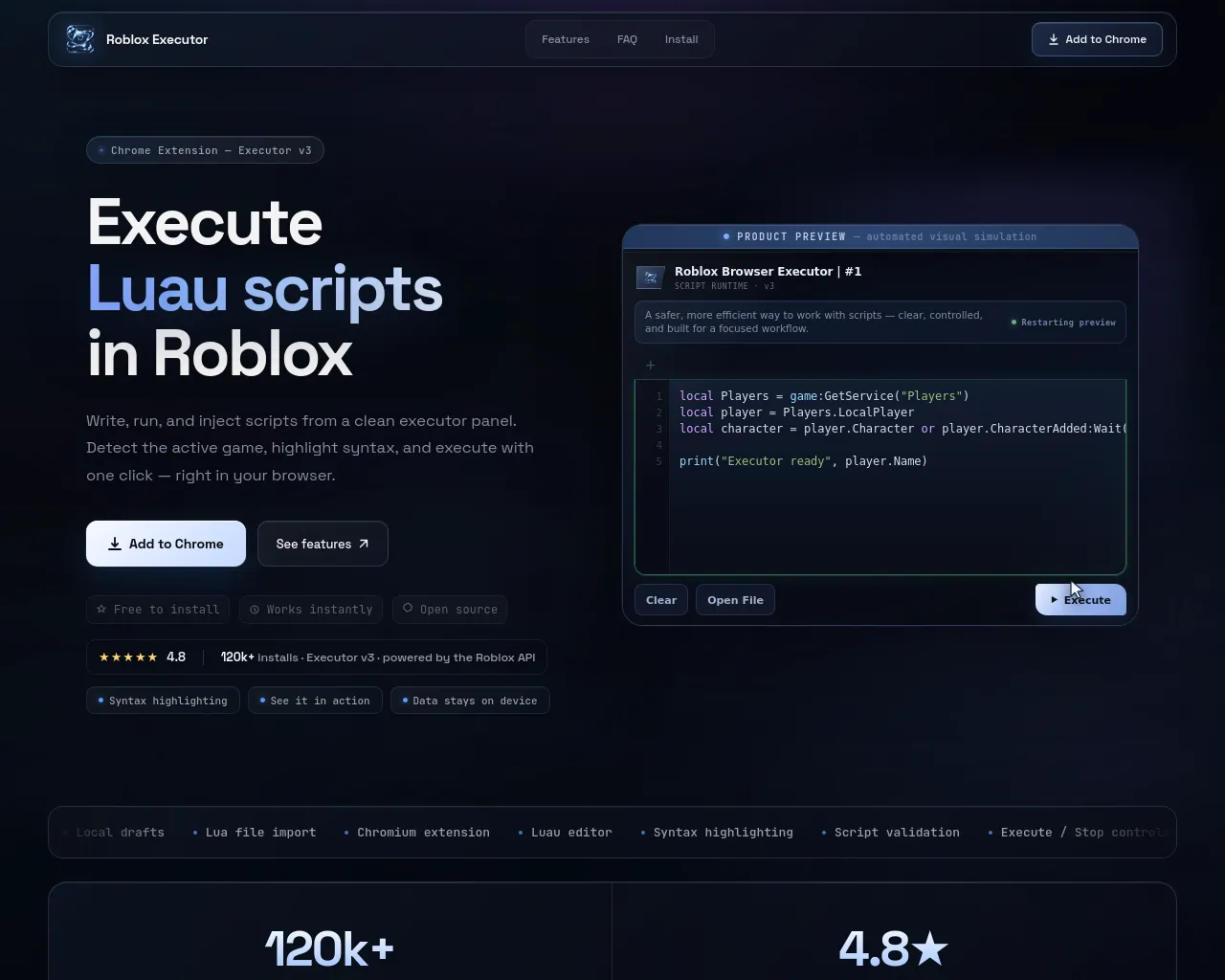This screenshot has height=980, width=1225.
Task: Open the FAQ nav item
Action: (627, 39)
